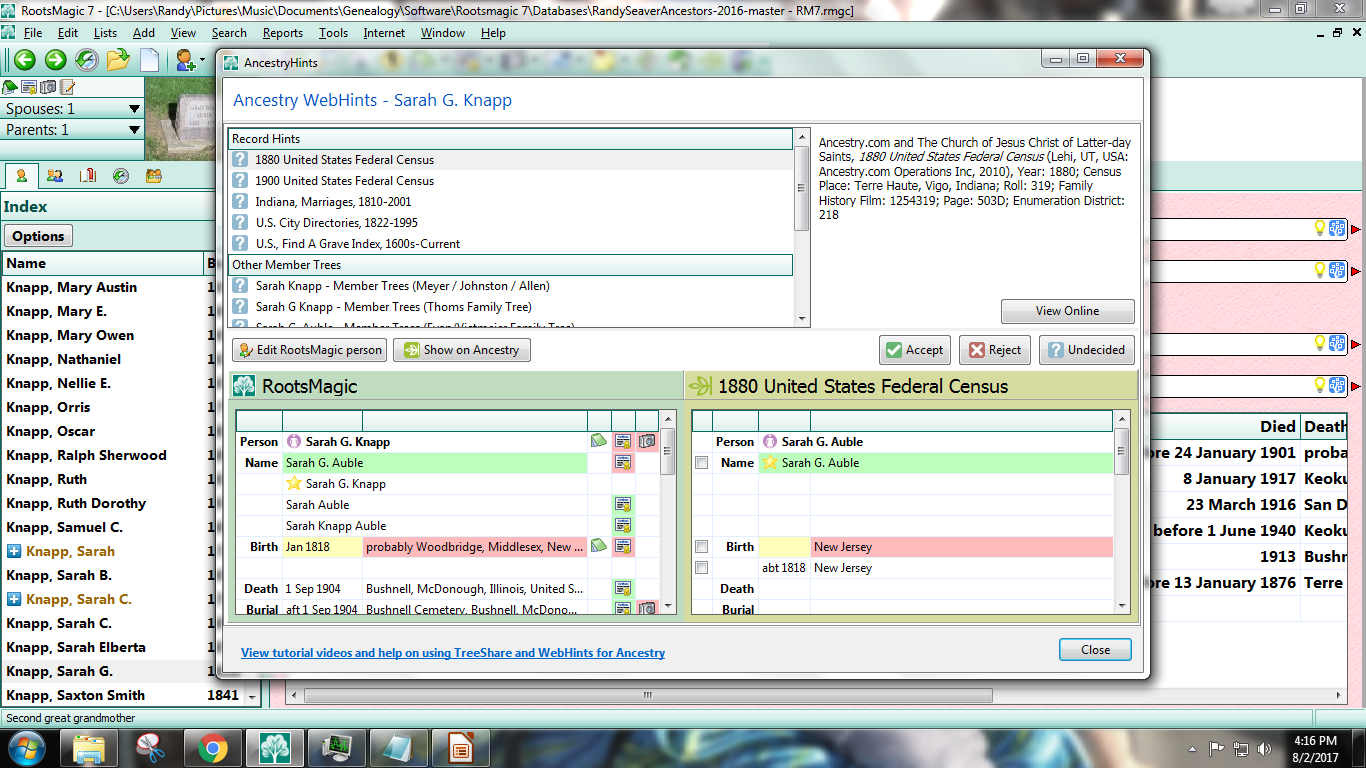This screenshot has width=1366, height=768.
Task: Click the horizontal scrollbar in main window
Action: point(648,695)
